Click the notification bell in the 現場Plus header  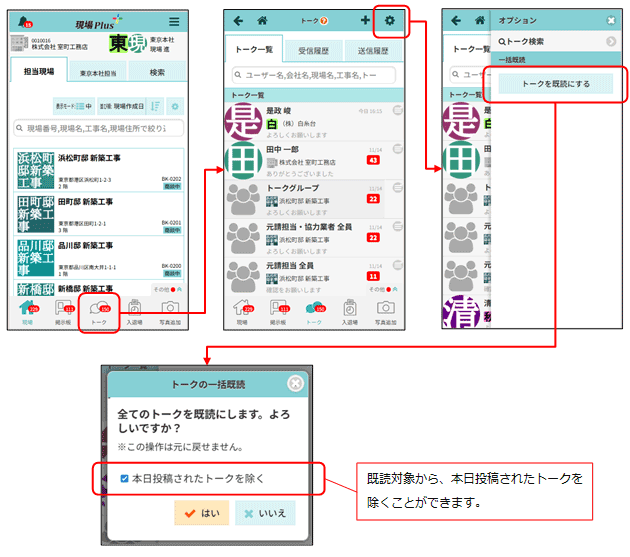(24, 21)
